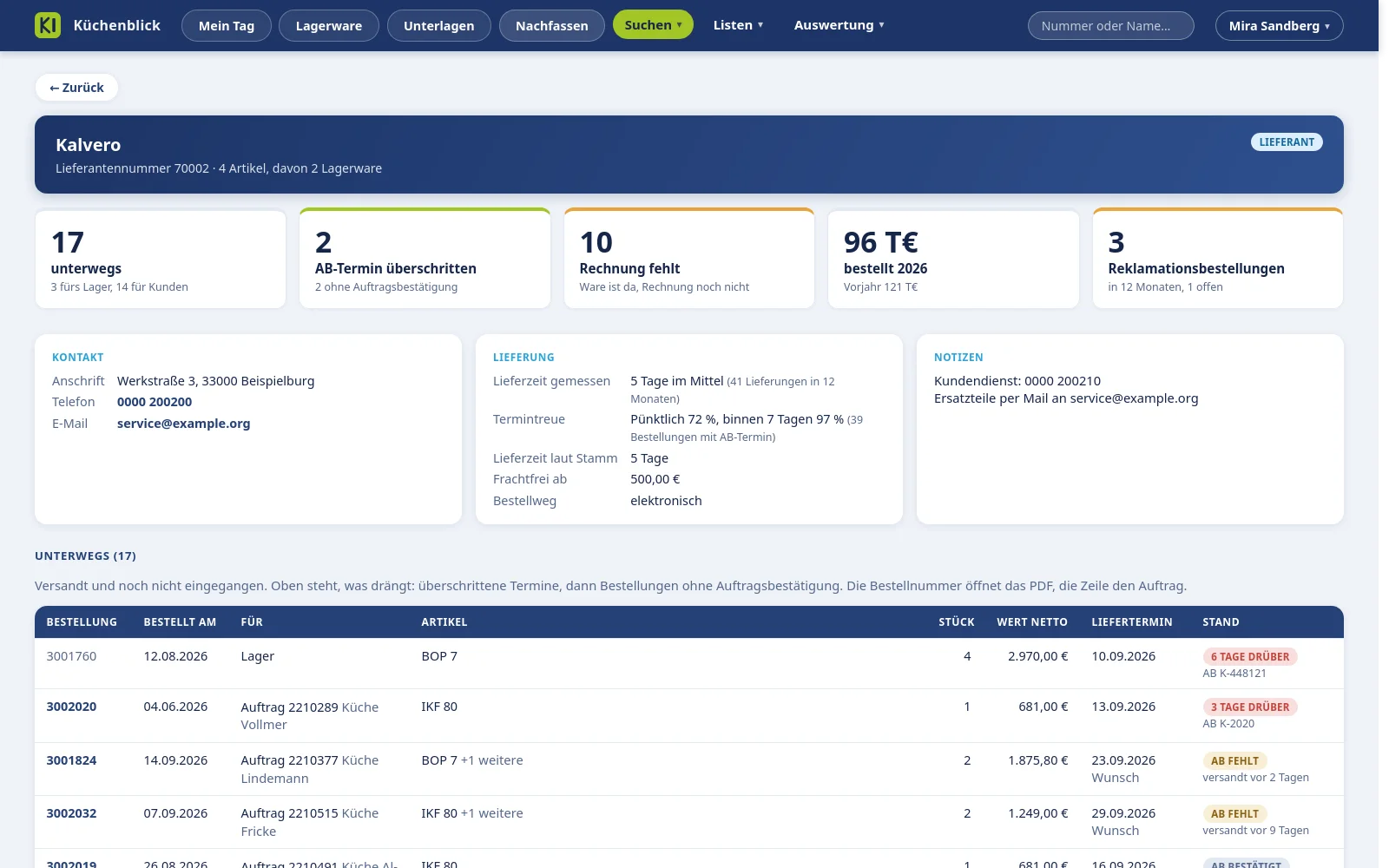Click the value 2.970,00 € in the table
The height and width of the screenshot is (868, 1389).
click(1038, 656)
